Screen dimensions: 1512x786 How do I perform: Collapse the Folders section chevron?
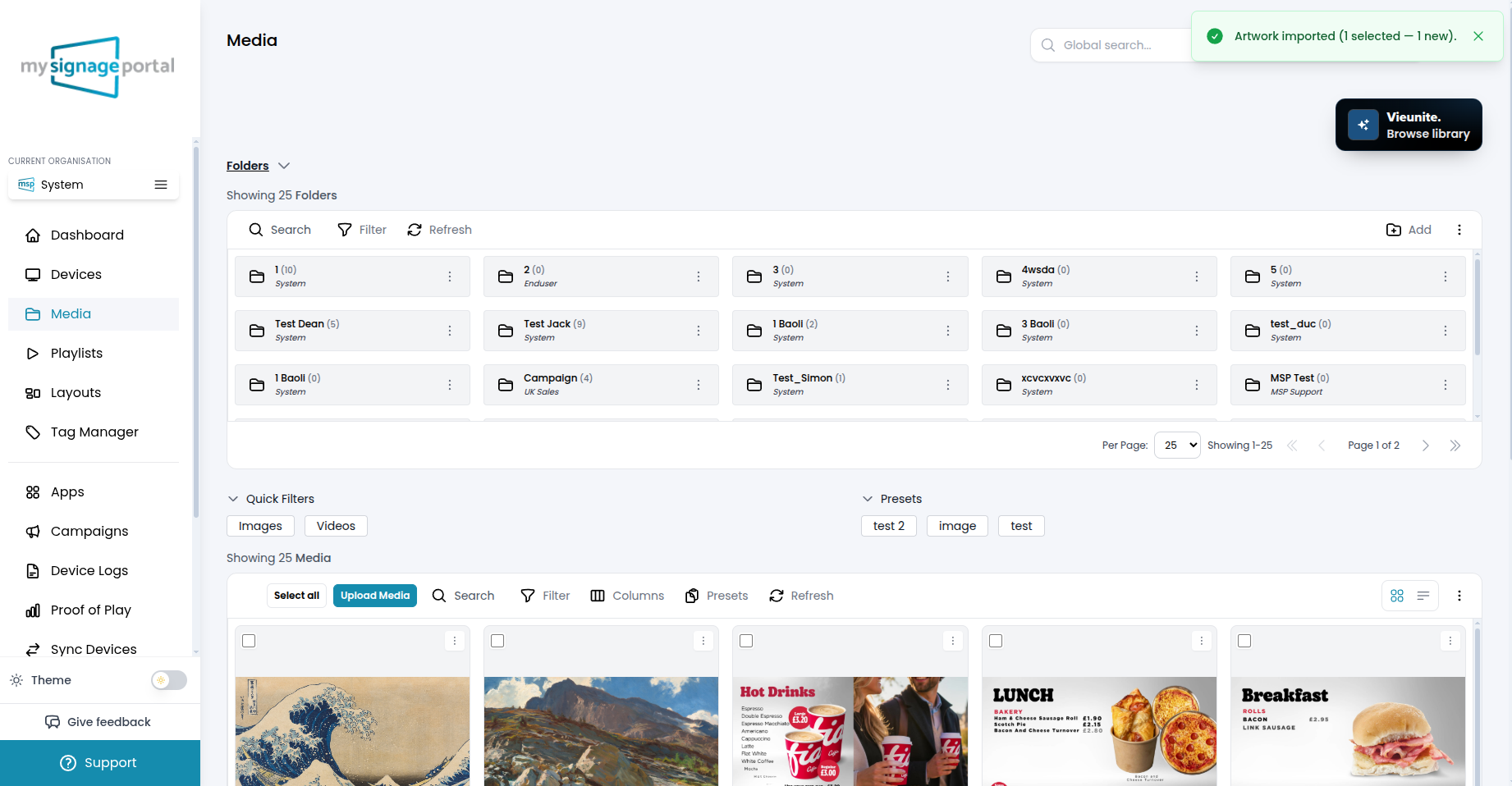point(284,166)
